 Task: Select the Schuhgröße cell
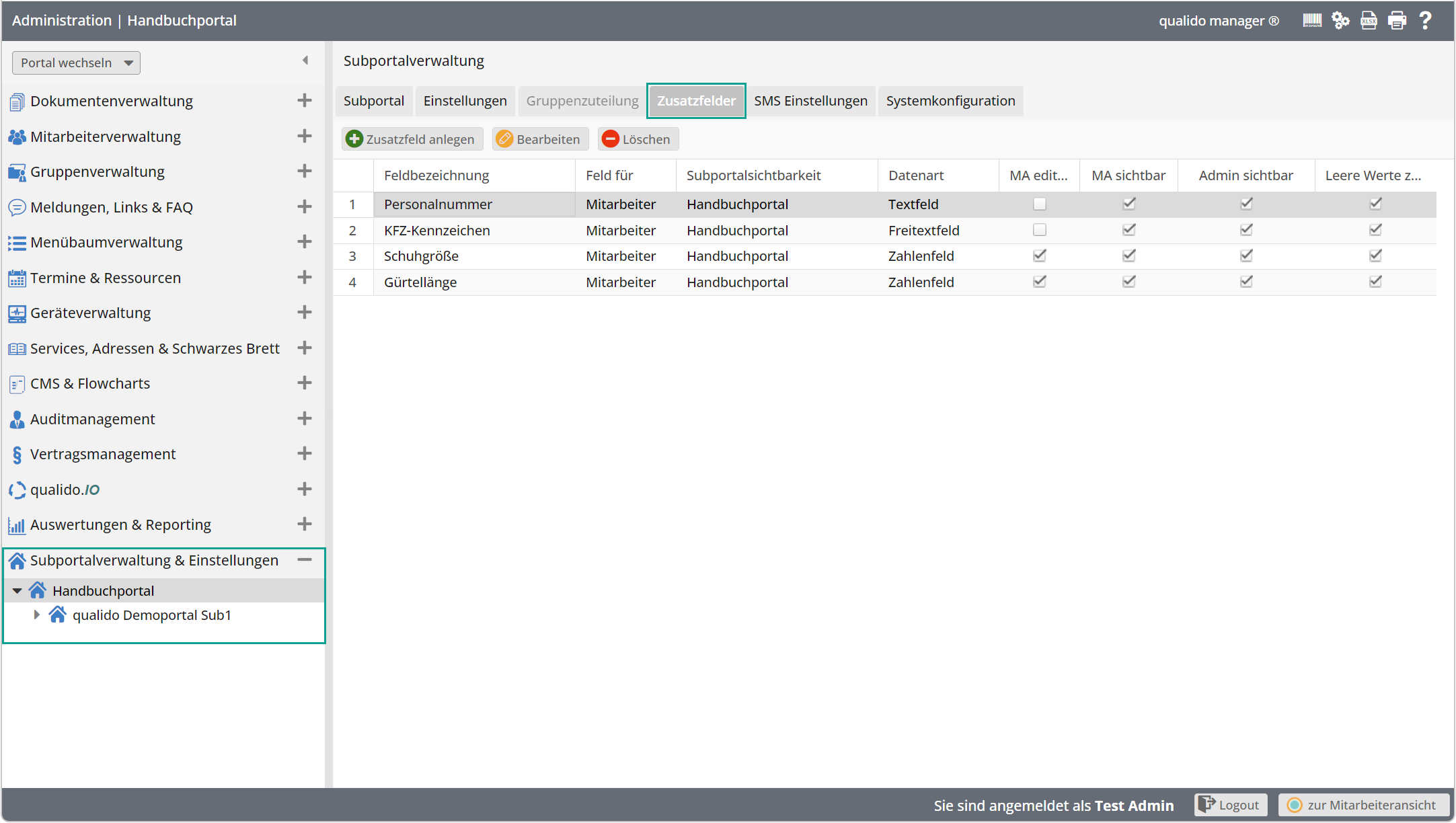[x=474, y=256]
